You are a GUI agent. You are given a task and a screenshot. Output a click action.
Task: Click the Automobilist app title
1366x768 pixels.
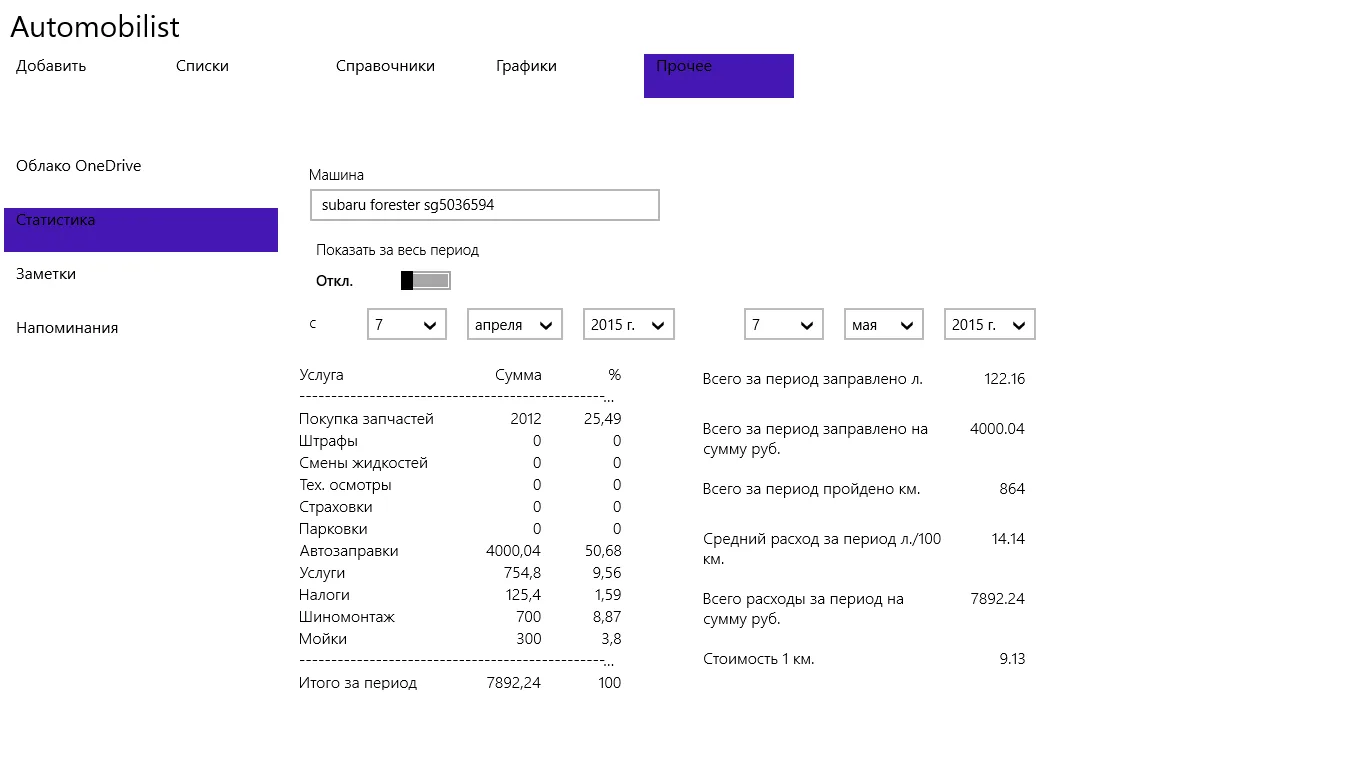click(x=95, y=27)
